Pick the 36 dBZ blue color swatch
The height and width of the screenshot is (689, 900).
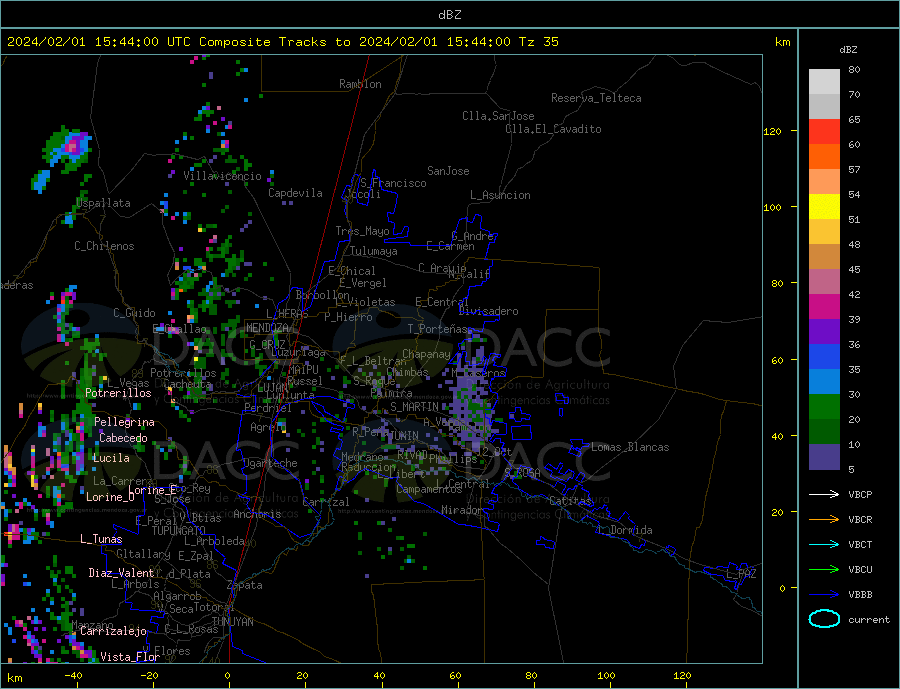coord(824,357)
